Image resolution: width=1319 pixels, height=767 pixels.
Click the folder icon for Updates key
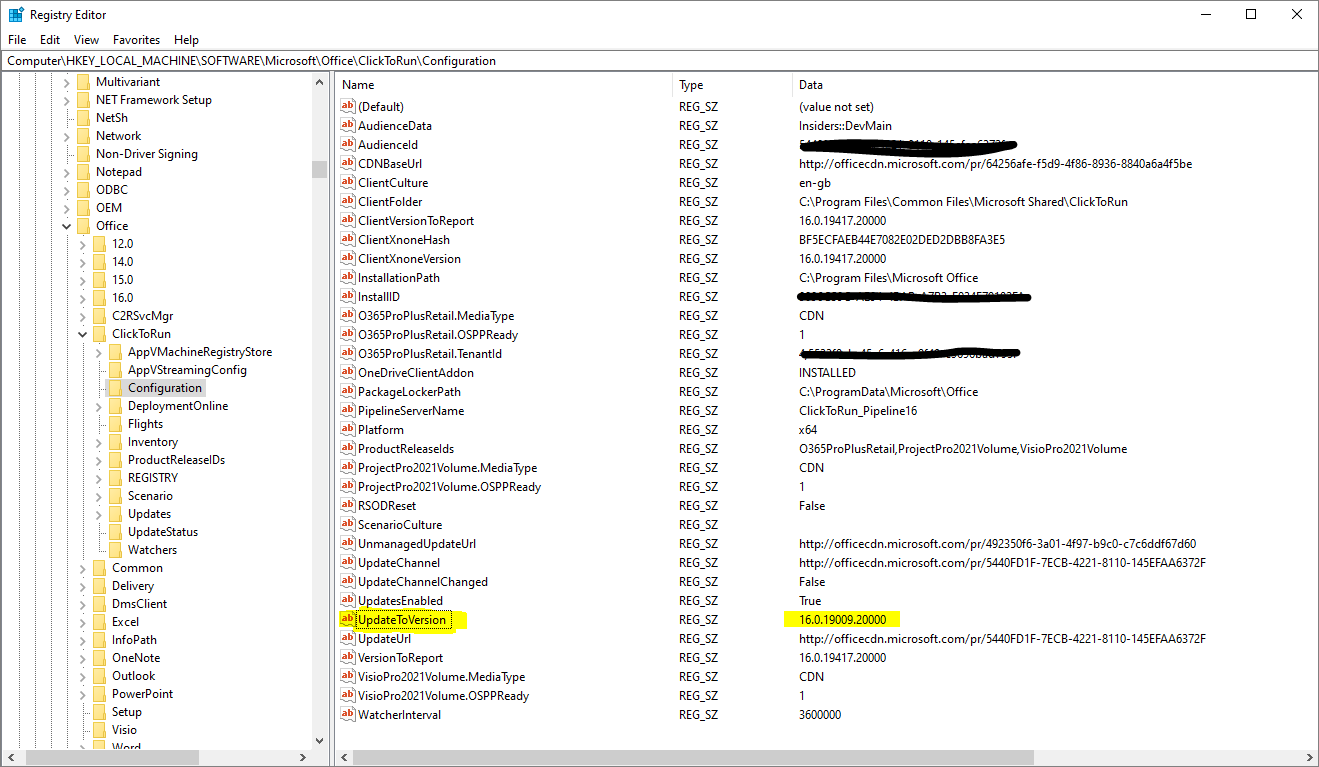(x=115, y=514)
